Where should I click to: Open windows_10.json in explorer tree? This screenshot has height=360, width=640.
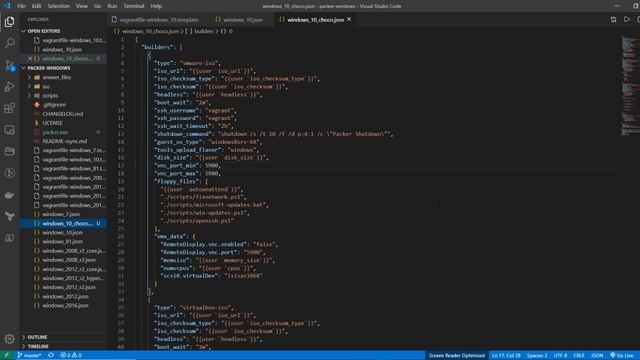tap(64, 233)
